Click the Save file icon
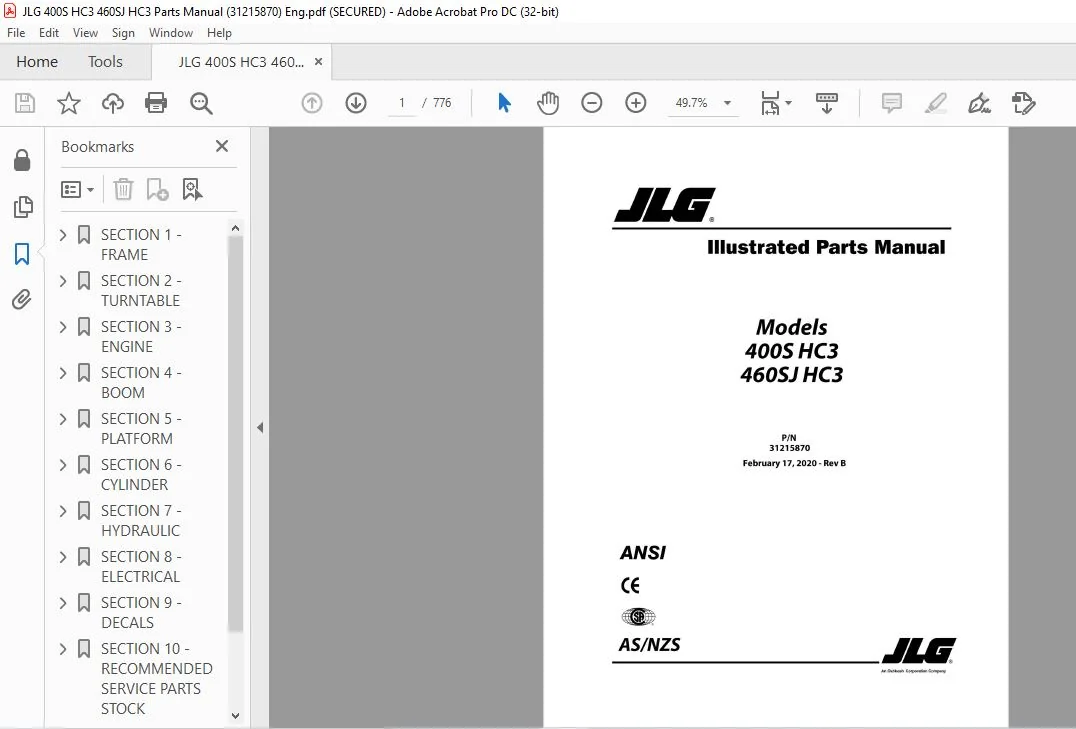 (x=25, y=103)
